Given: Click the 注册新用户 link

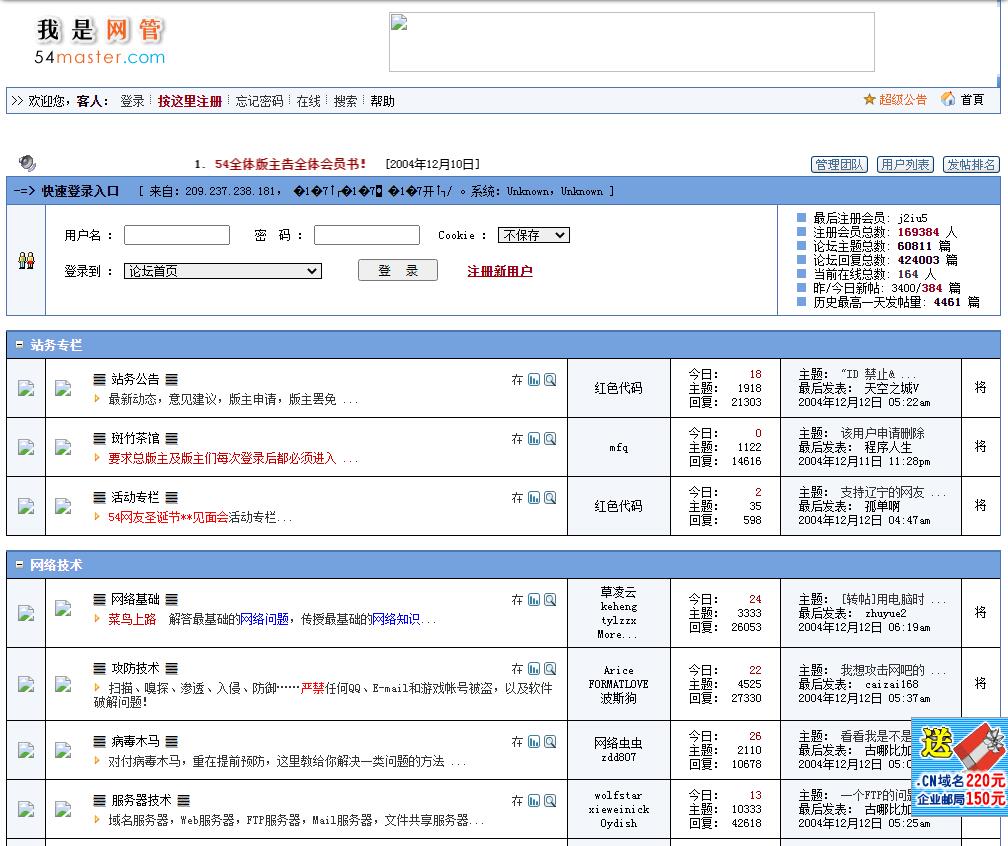Looking at the screenshot, I should 499,271.
